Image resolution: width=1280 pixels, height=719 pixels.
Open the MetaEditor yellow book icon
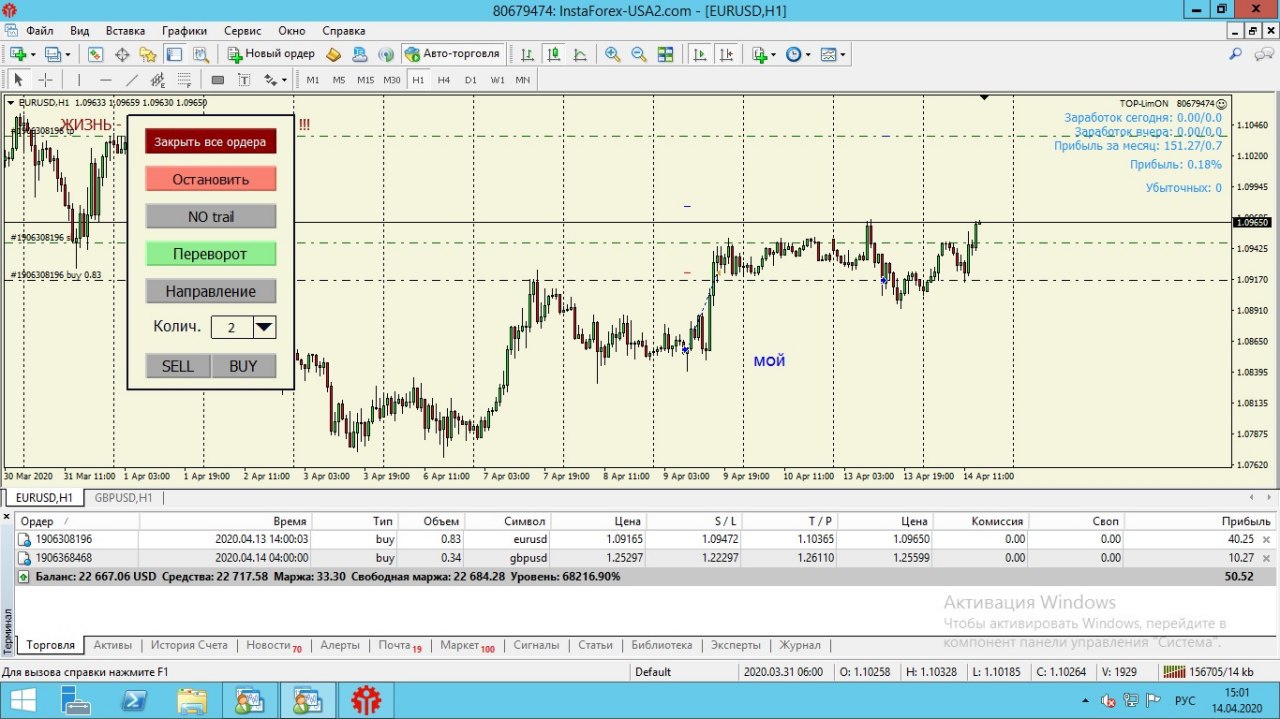pyautogui.click(x=333, y=54)
